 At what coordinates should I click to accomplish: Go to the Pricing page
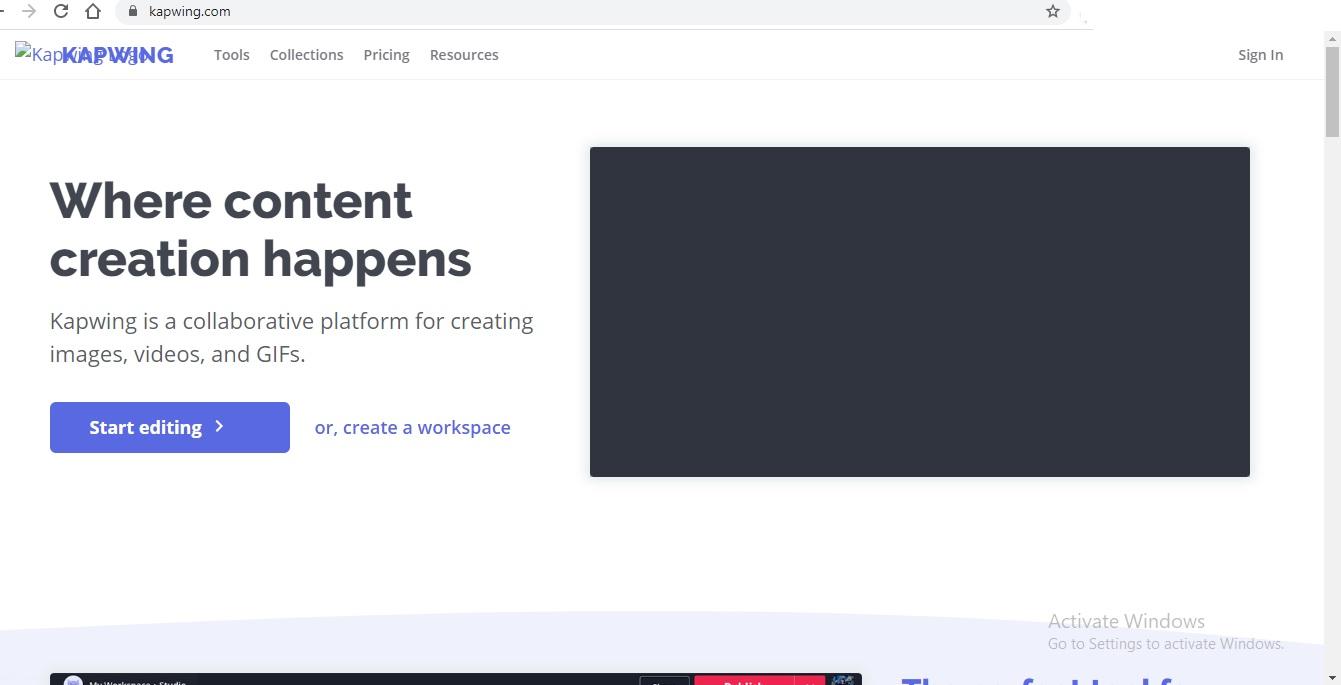pos(387,55)
